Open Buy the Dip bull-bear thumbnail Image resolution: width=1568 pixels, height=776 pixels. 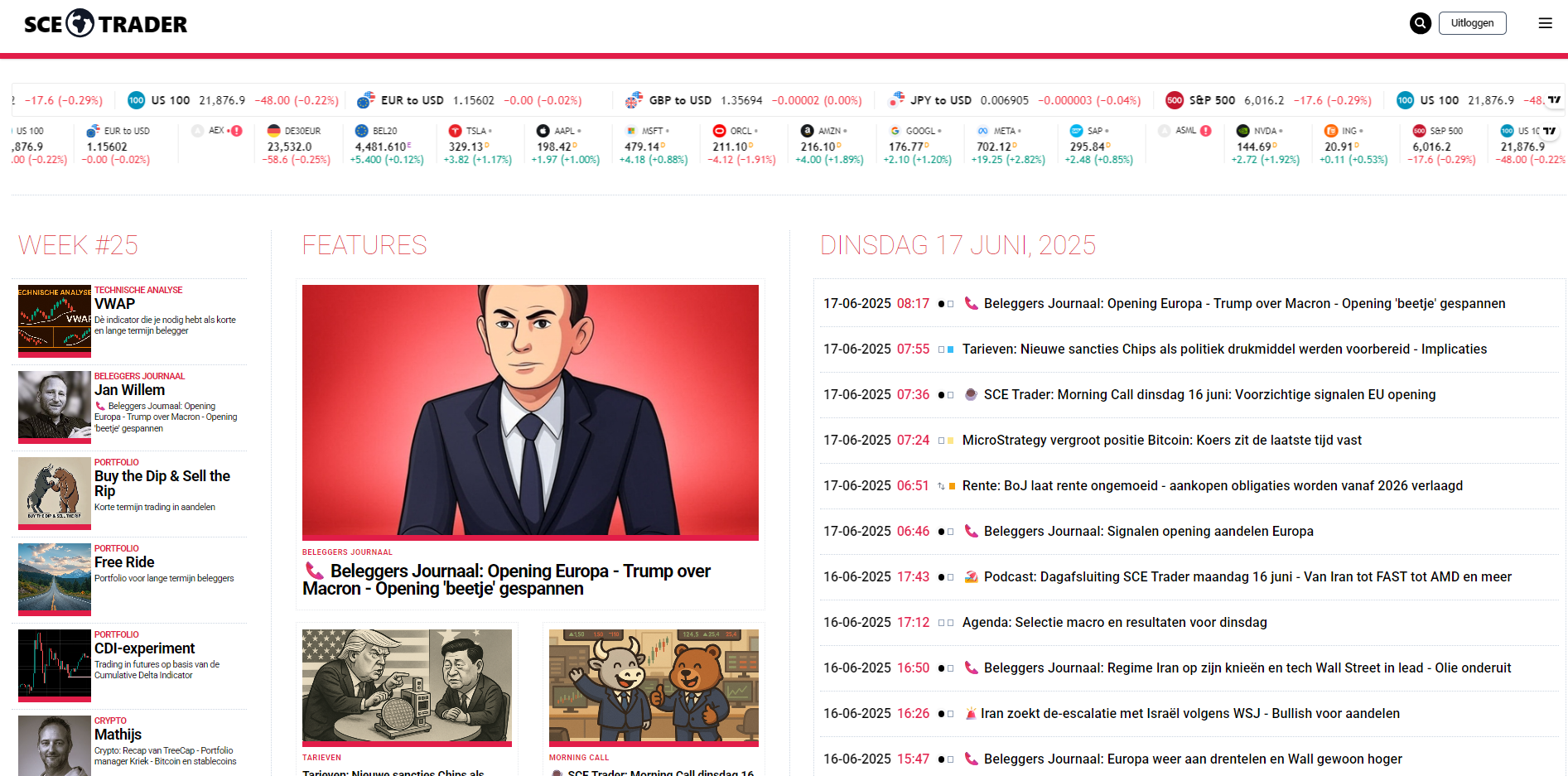click(x=55, y=493)
